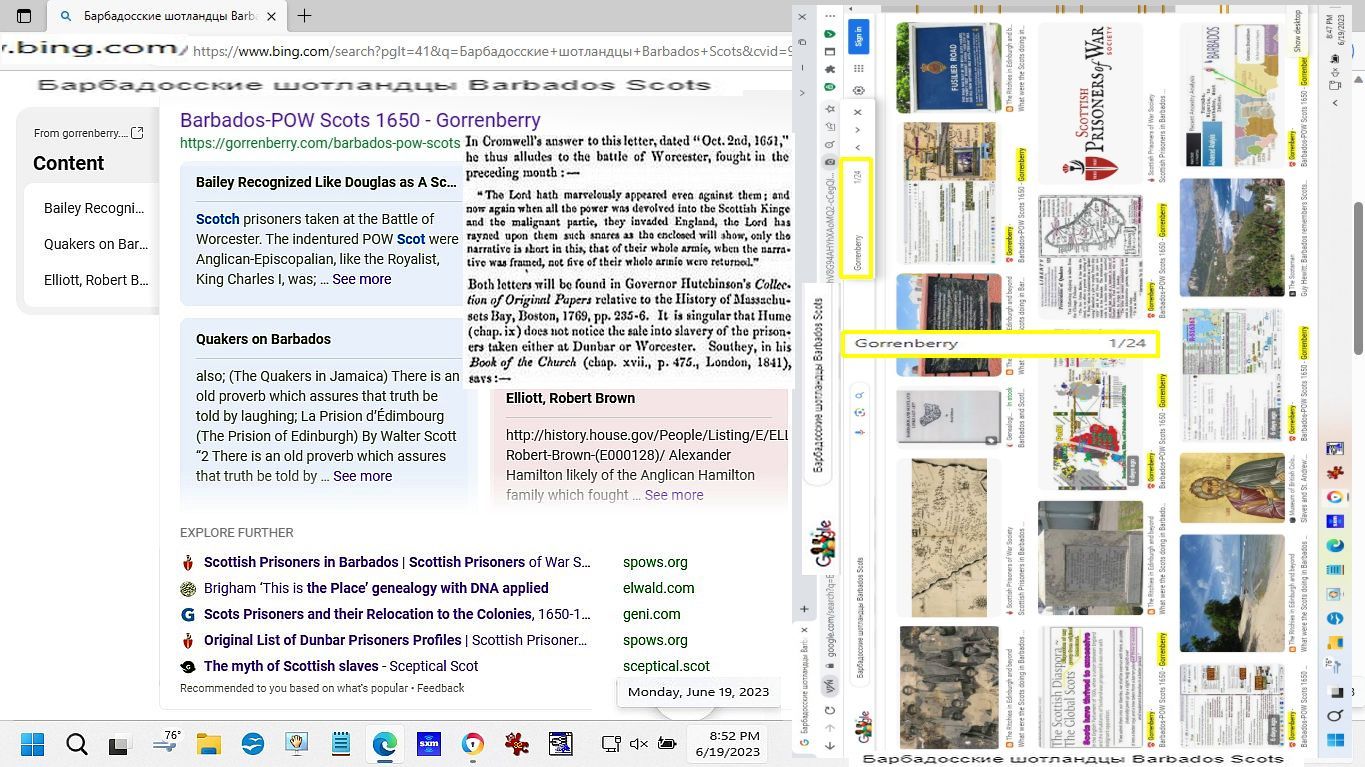Viewport: 1365px width, 767px height.
Task: Open a new tab in Edge
Action: (304, 16)
